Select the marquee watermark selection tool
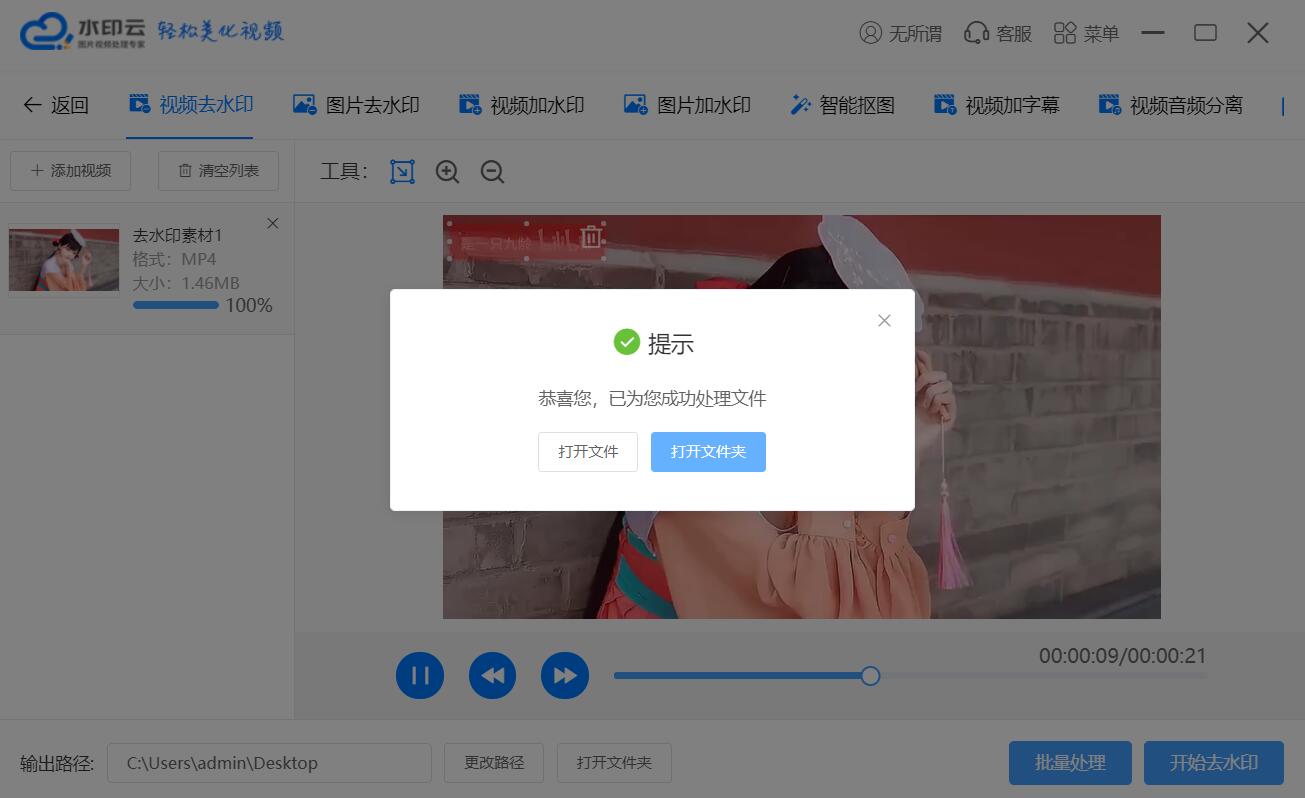Screen dimensions: 1305x798 click(401, 171)
